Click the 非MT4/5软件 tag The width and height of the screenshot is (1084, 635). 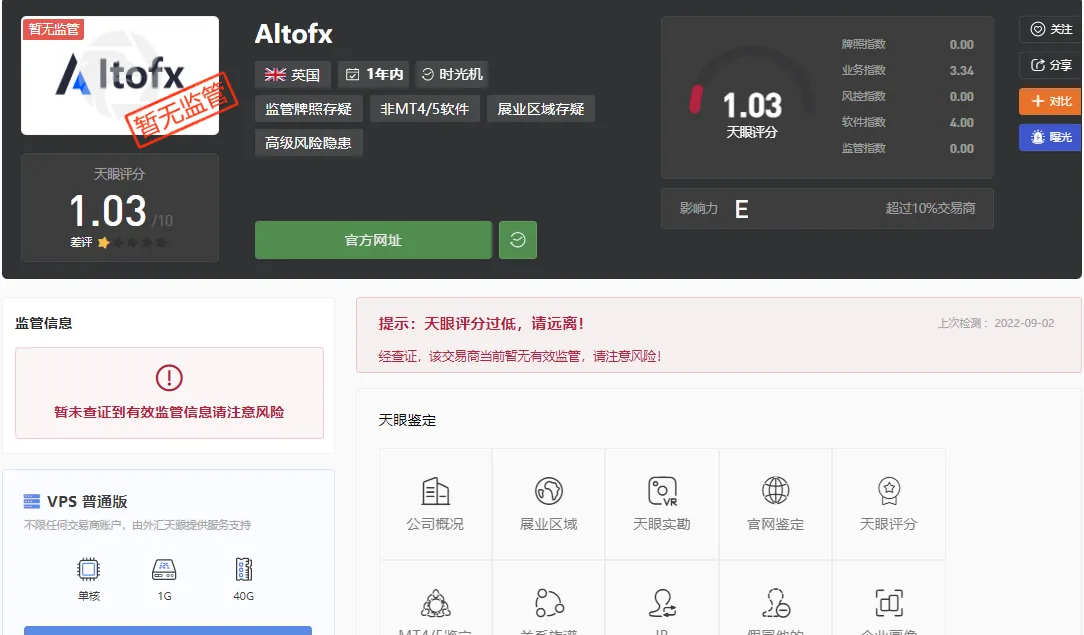424,109
